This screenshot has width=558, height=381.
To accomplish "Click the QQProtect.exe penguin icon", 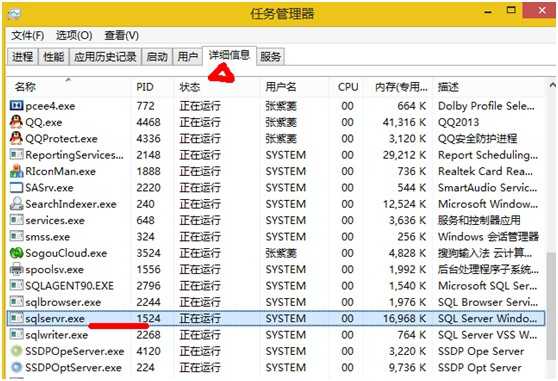I will (16, 138).
